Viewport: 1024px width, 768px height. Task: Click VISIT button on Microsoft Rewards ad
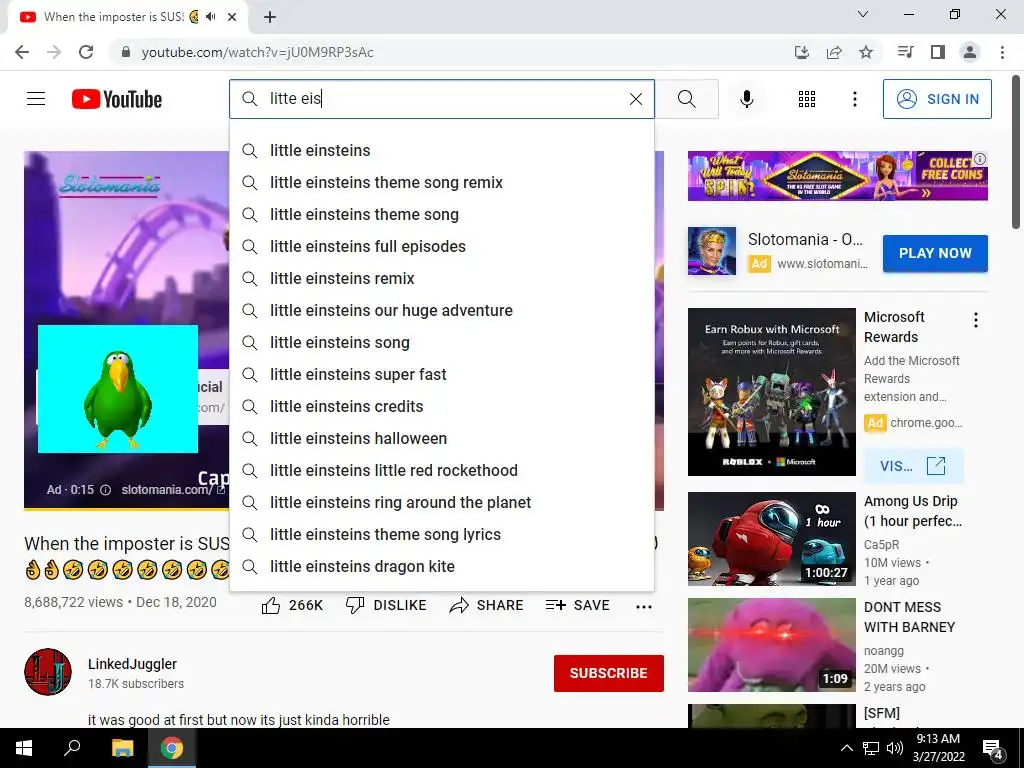tap(913, 466)
